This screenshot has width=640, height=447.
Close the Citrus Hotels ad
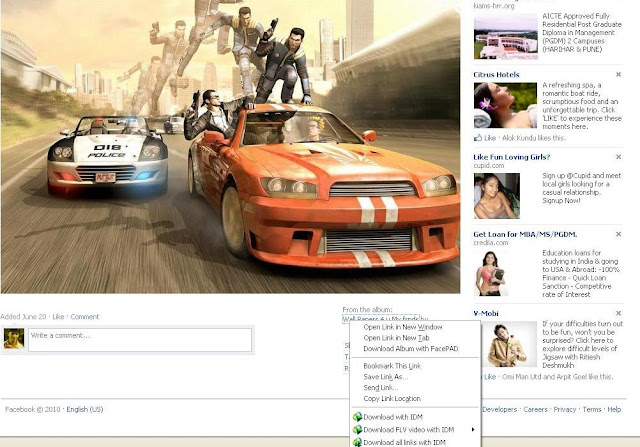click(618, 75)
